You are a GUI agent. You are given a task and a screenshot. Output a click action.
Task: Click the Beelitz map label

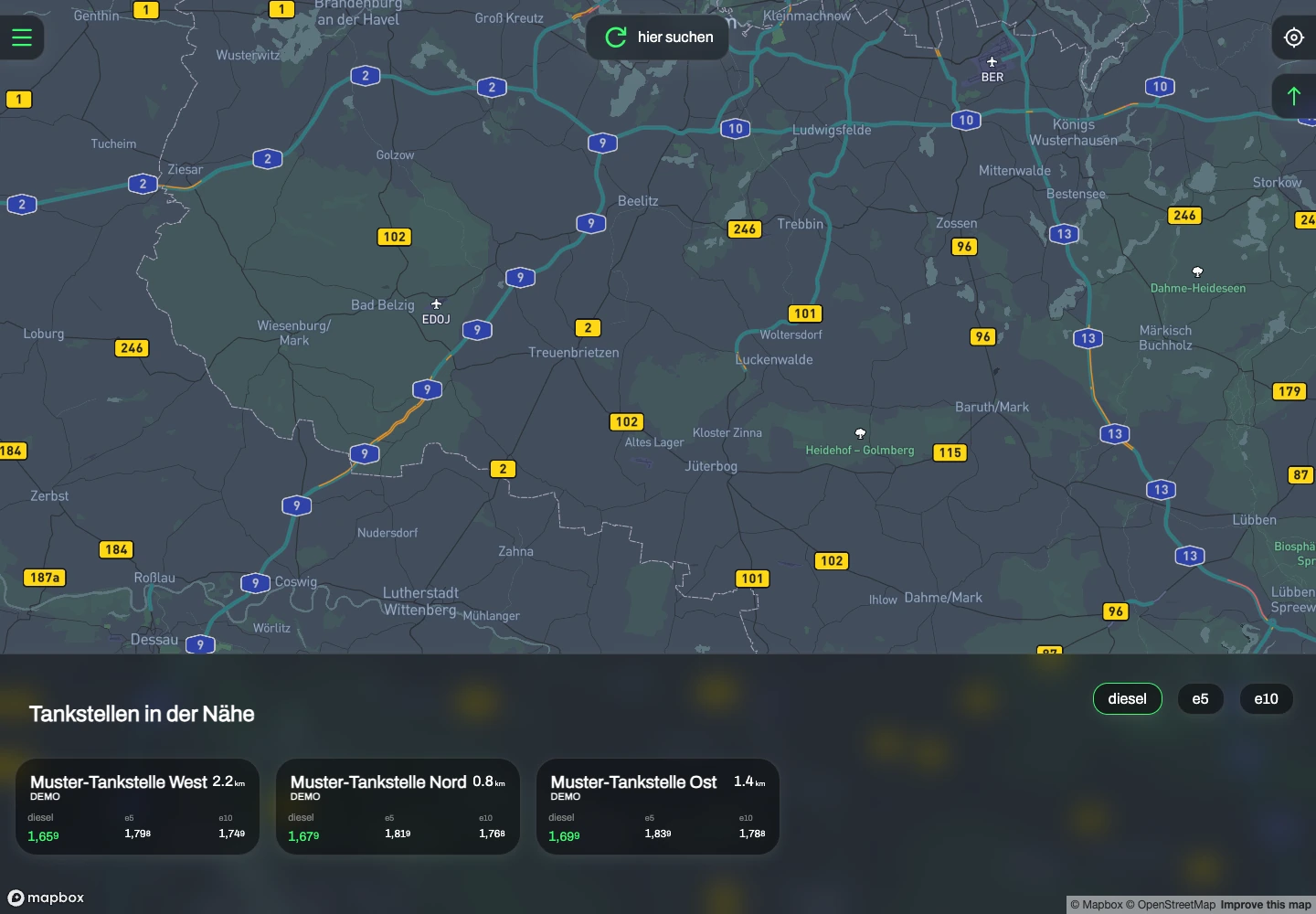pos(638,201)
